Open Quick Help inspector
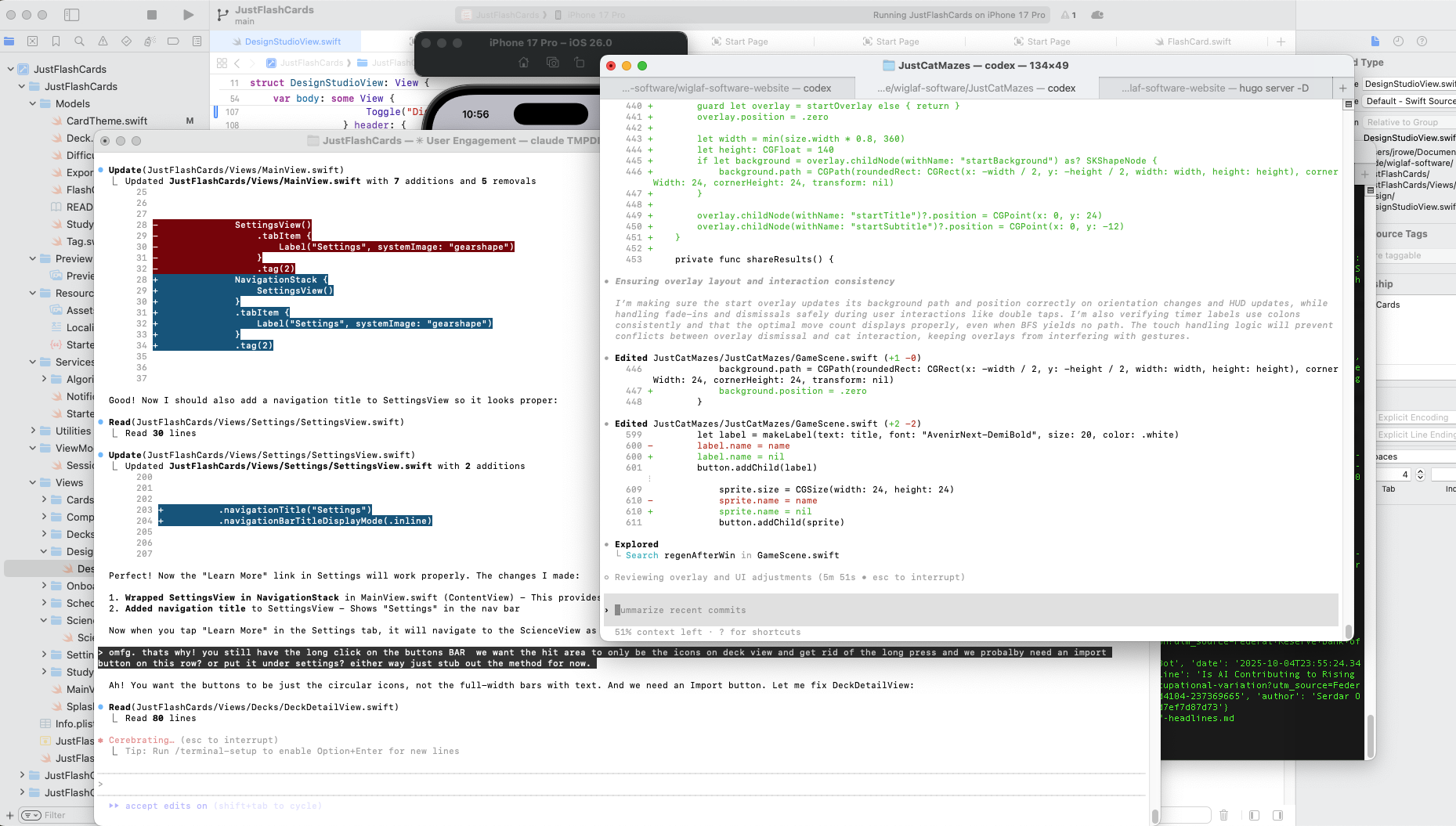 point(1422,41)
